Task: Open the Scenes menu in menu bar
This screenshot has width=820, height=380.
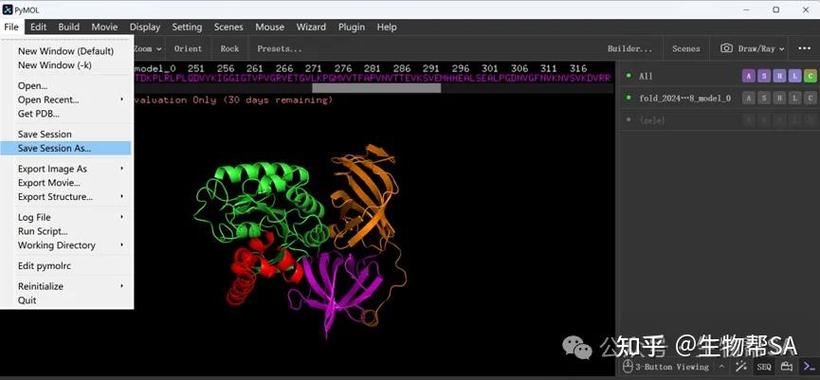Action: (229, 27)
